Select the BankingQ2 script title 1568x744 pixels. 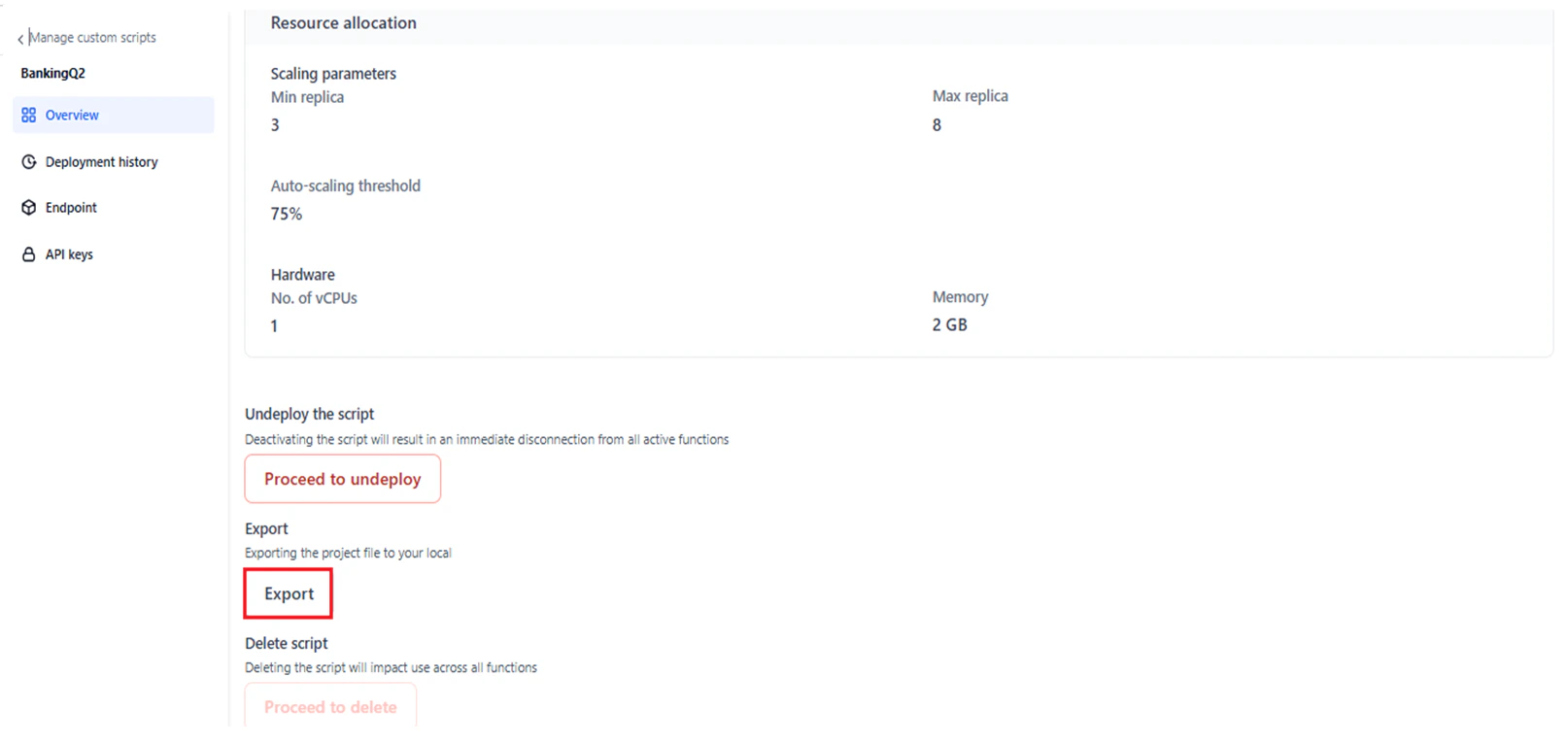[52, 73]
